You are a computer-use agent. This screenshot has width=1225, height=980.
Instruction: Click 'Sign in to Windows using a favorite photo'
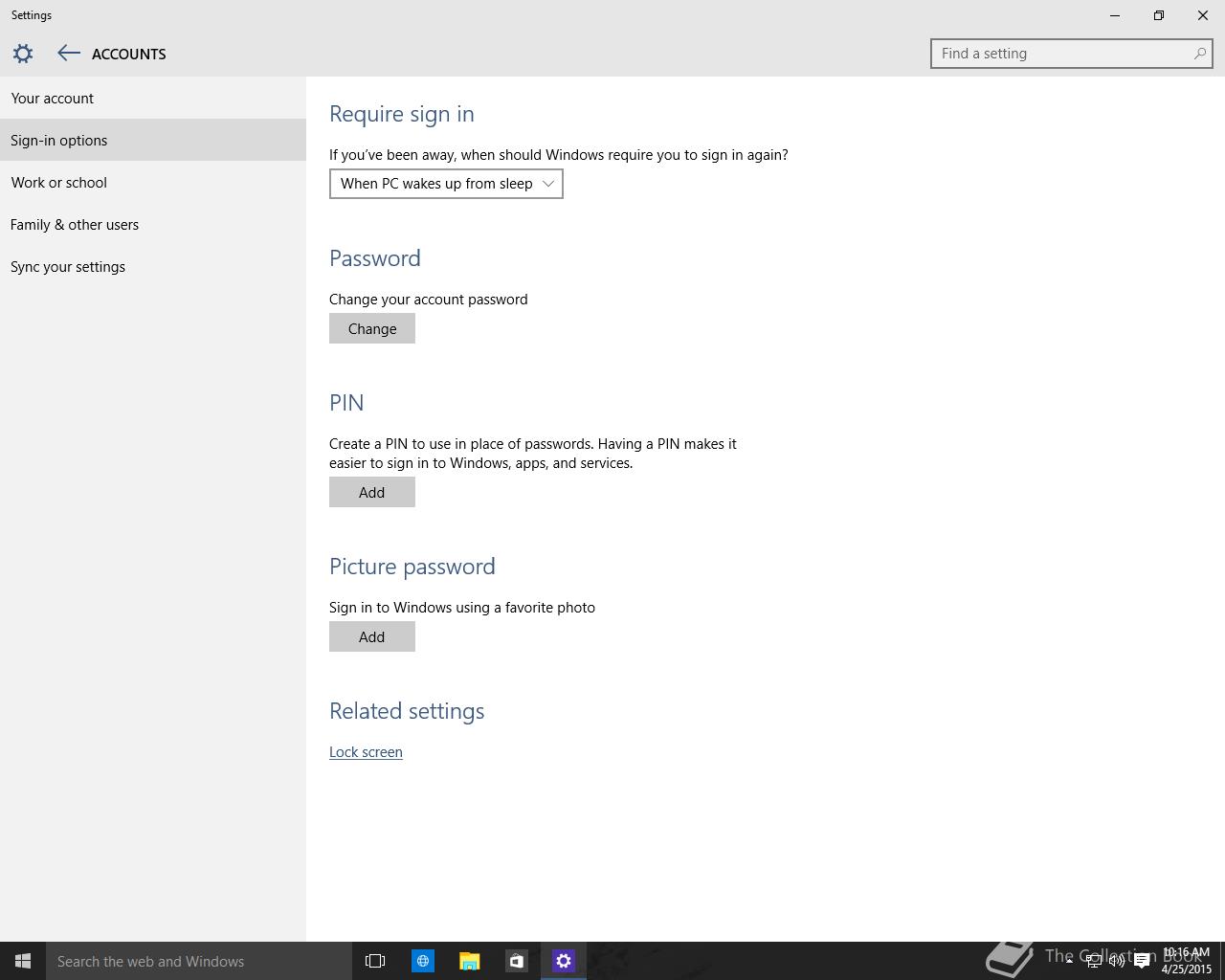[x=462, y=608]
